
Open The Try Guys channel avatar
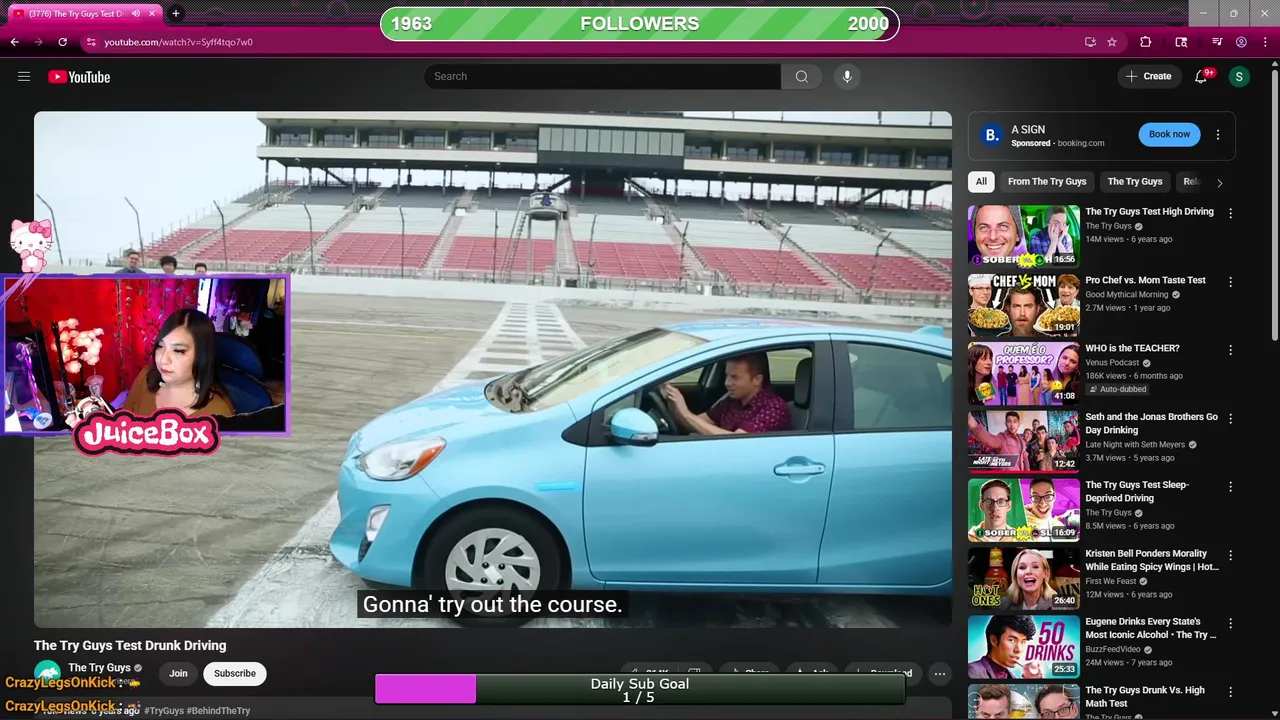coord(47,674)
